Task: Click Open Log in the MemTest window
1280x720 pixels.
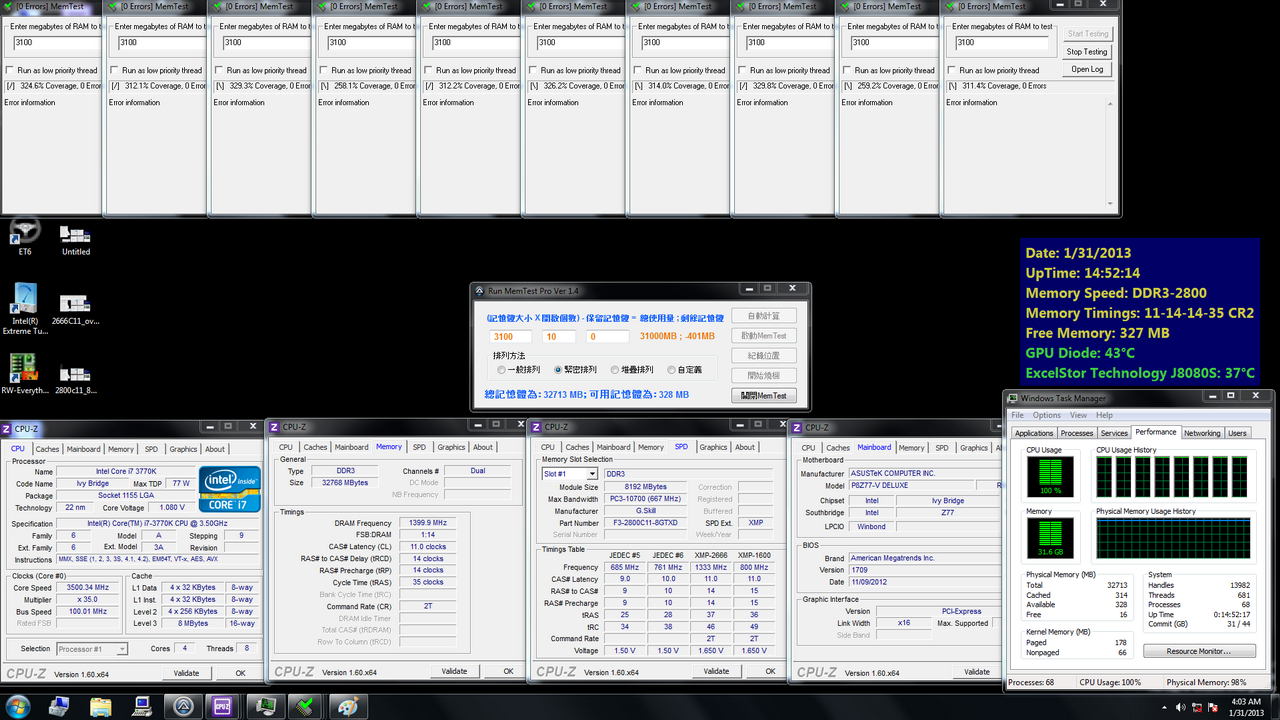Action: (1087, 69)
